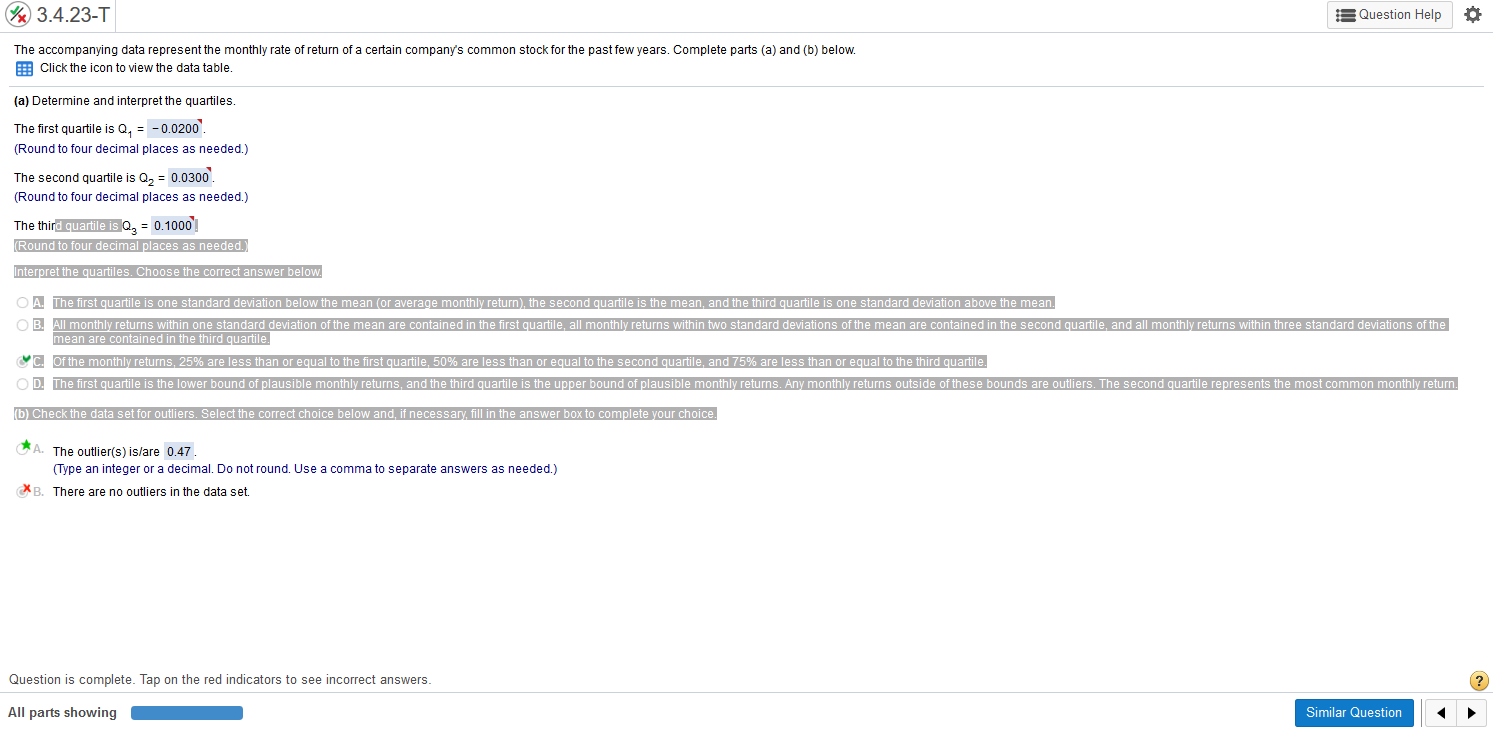Click the Q2 answer field showing 0.0300

(188, 177)
